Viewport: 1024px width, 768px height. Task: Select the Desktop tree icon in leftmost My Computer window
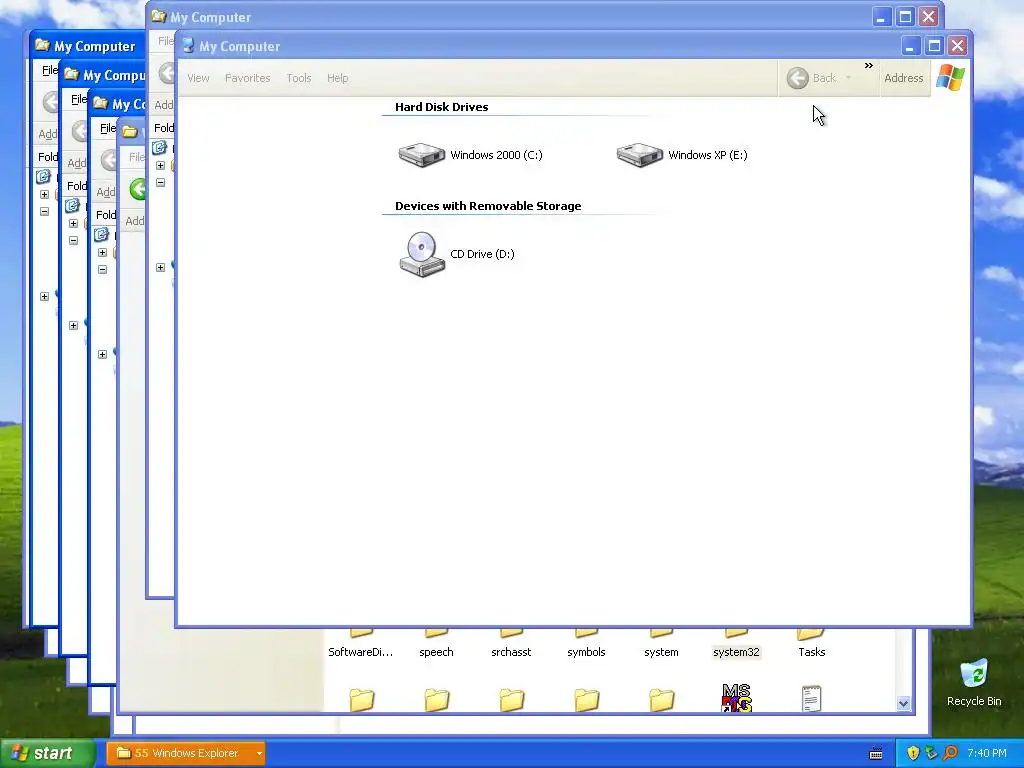click(43, 176)
